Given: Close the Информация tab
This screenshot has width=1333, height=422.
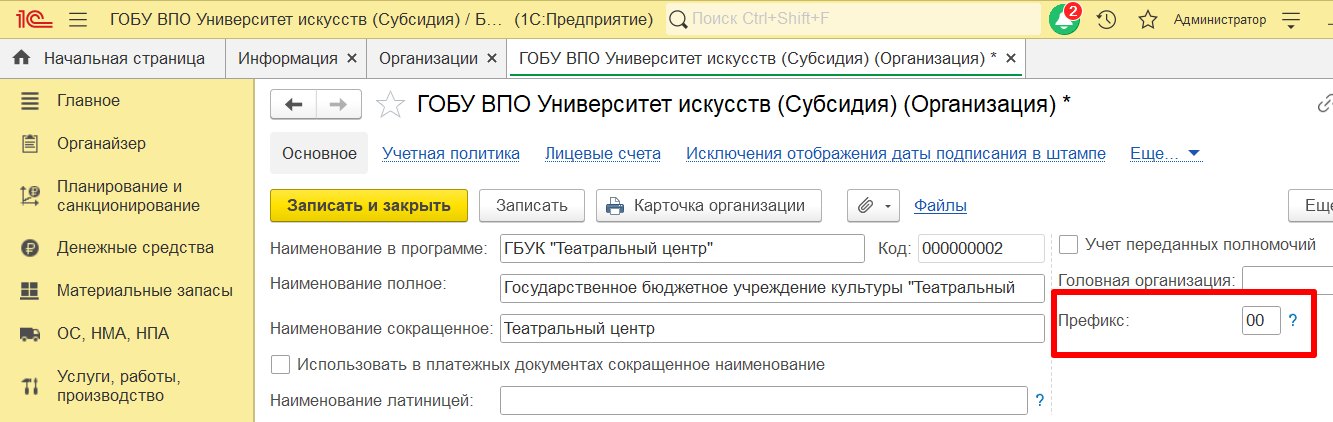Looking at the screenshot, I should tap(351, 59).
